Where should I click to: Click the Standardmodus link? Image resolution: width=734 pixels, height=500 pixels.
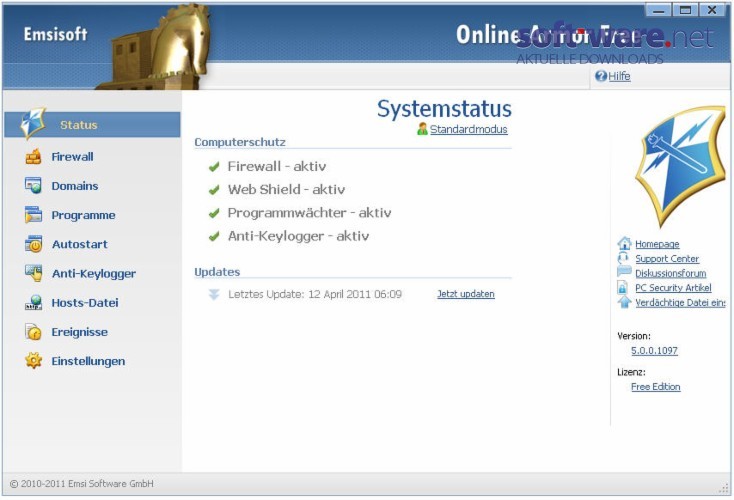pos(469,129)
